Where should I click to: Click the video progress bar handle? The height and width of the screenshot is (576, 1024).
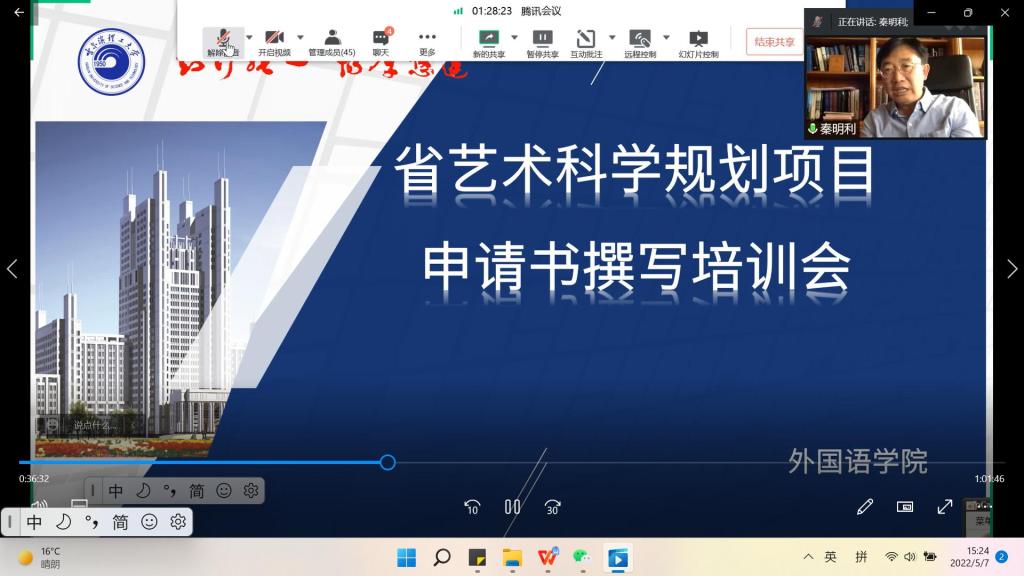tap(388, 462)
